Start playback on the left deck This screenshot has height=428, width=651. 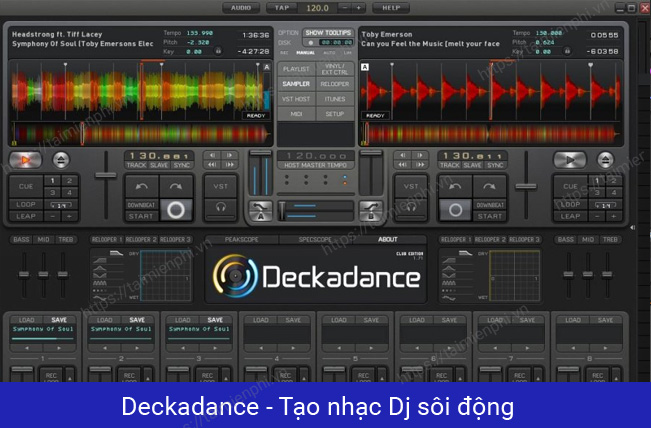point(25,160)
